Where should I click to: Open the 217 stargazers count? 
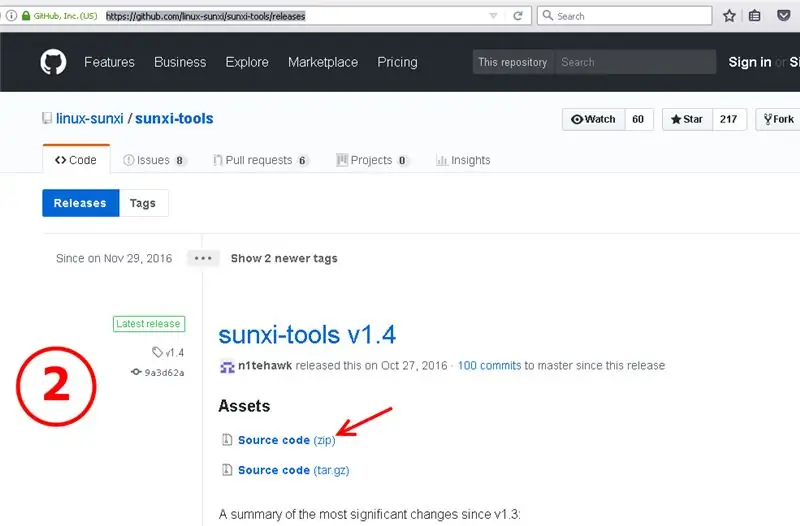[x=729, y=119]
